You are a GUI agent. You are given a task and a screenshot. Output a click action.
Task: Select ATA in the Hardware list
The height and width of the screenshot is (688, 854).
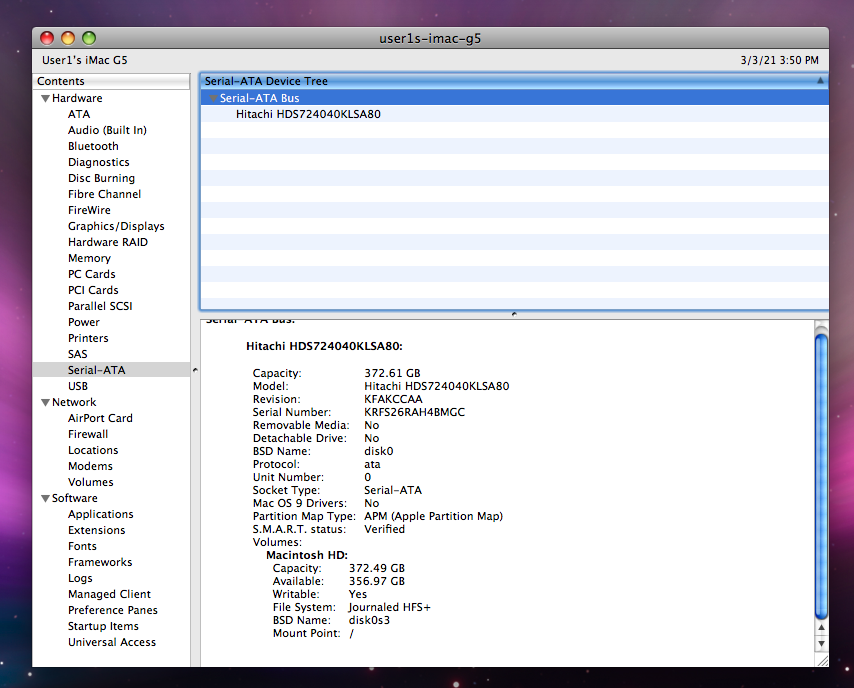(x=79, y=114)
